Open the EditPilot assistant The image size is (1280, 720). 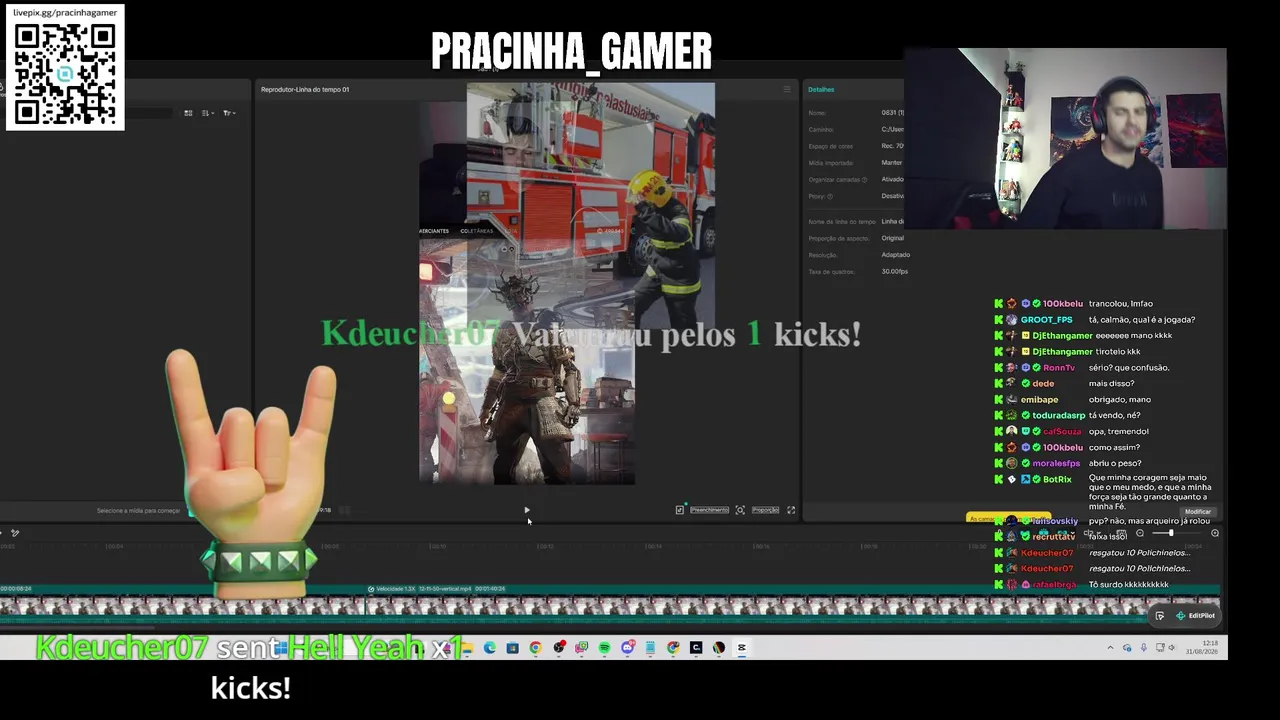tap(1196, 616)
